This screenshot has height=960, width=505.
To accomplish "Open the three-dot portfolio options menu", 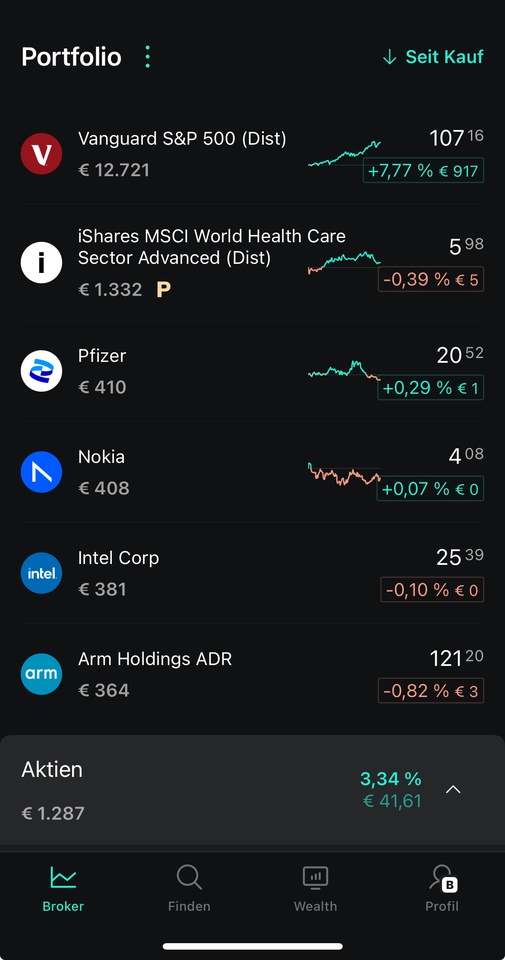I will coord(147,56).
